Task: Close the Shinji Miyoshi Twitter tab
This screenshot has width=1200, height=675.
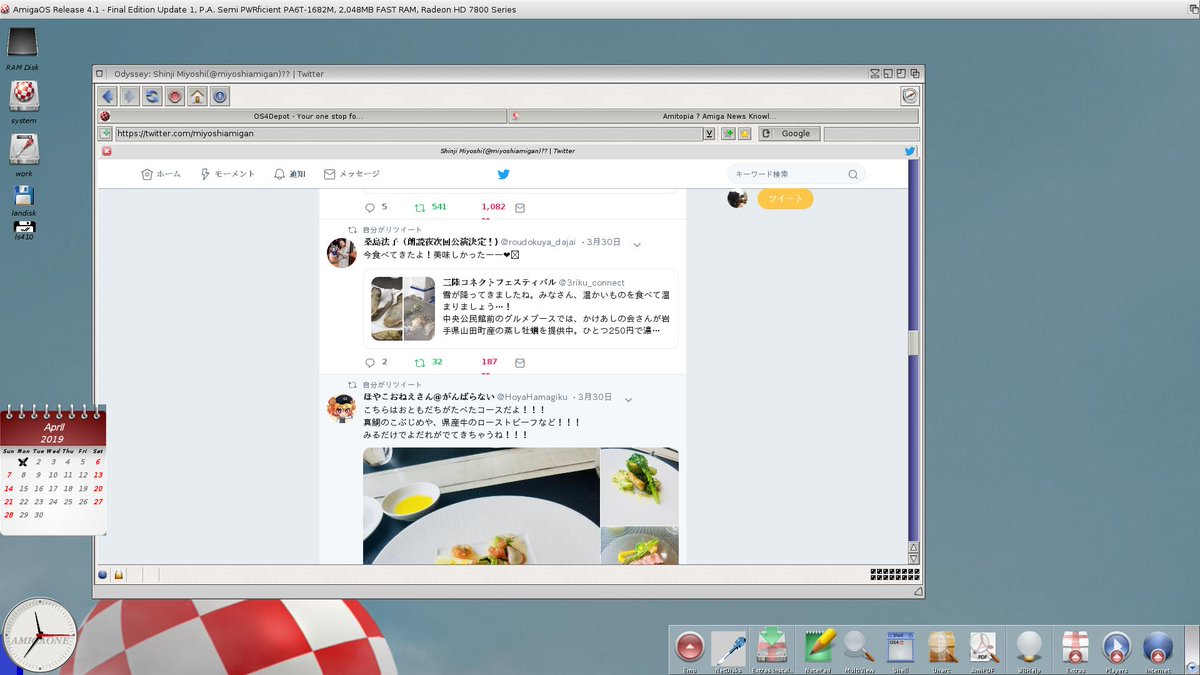Action: [x=107, y=151]
